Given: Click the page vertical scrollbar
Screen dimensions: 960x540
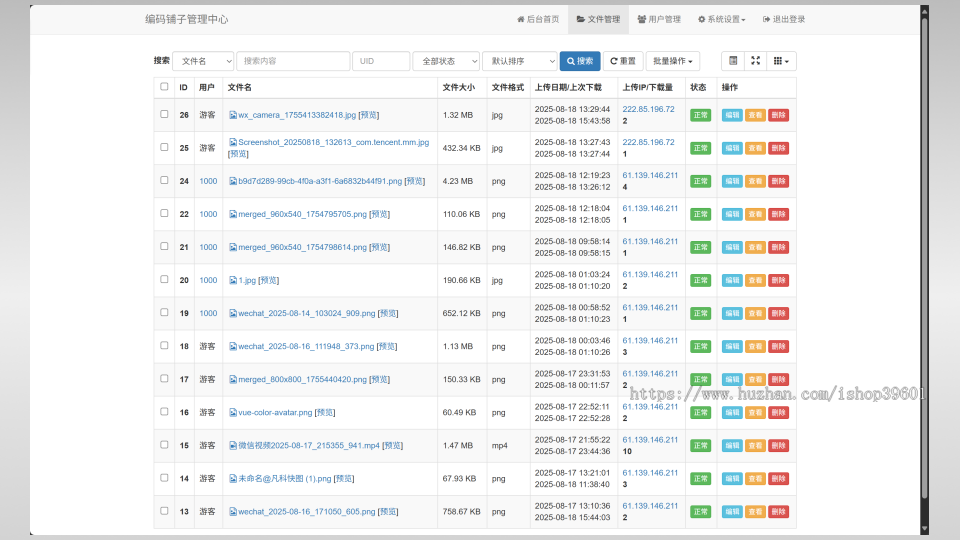Looking at the screenshot, I should (924, 257).
